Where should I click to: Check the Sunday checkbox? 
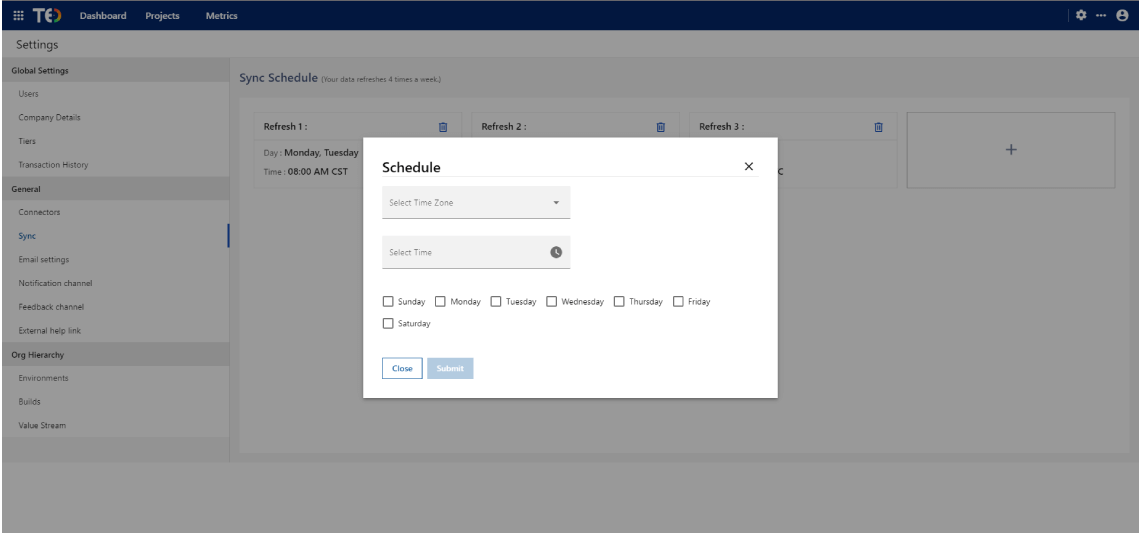tap(388, 301)
